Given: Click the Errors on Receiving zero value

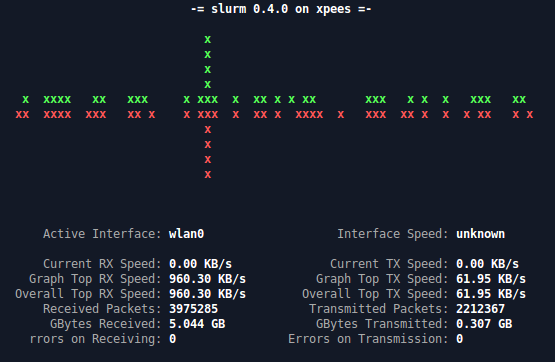Looking at the screenshot, I should tap(172, 339).
